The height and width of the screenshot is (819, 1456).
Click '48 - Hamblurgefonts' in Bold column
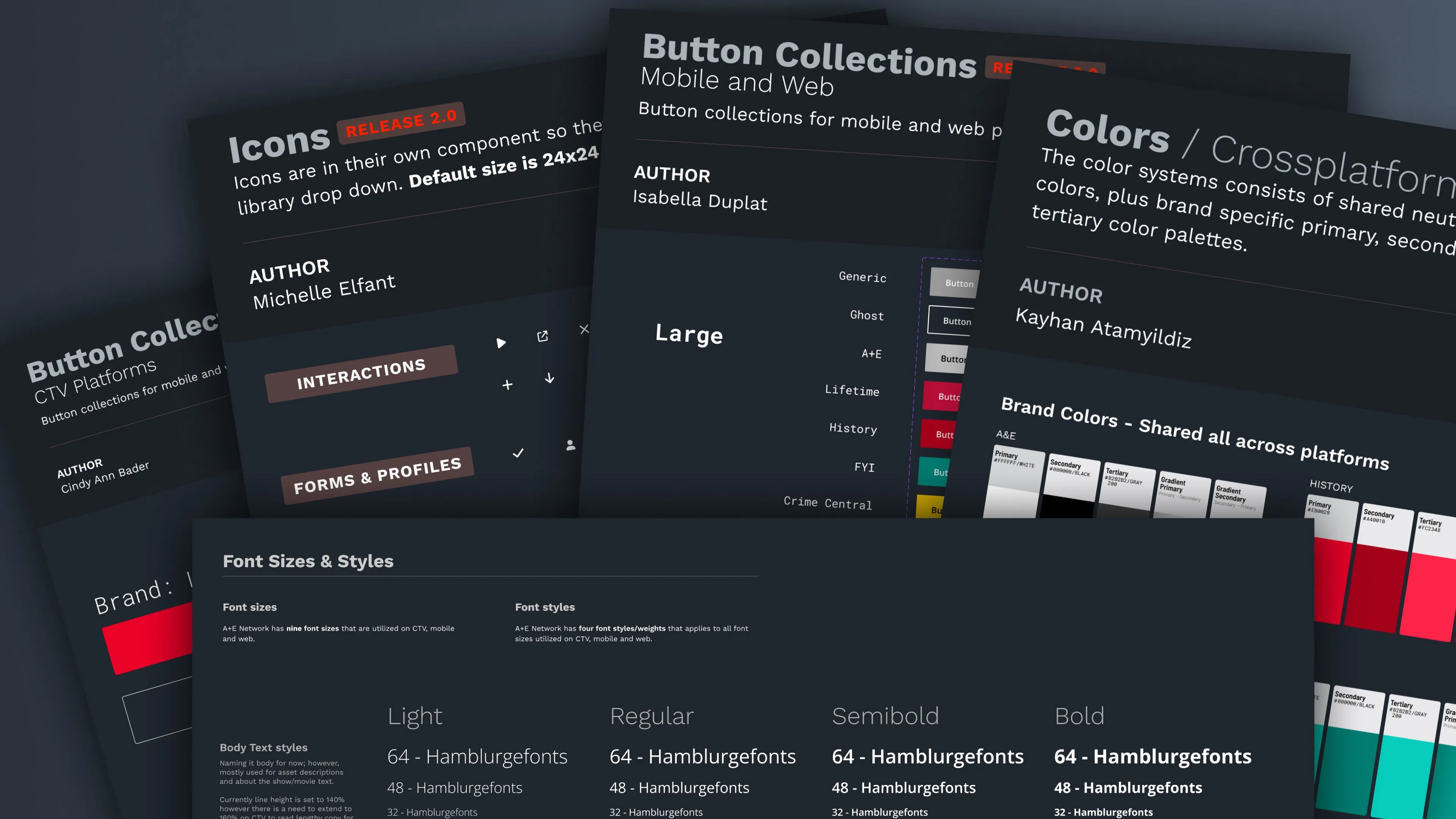[1128, 788]
